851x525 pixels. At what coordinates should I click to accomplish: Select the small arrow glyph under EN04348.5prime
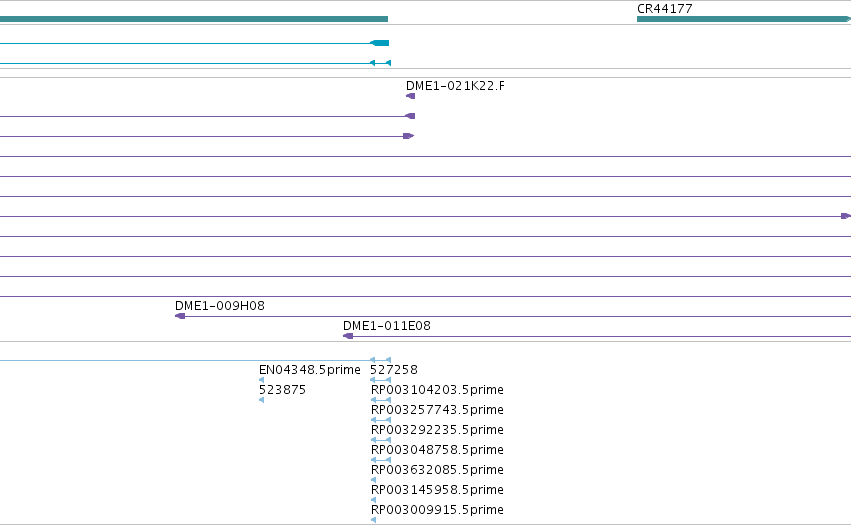tap(262, 380)
